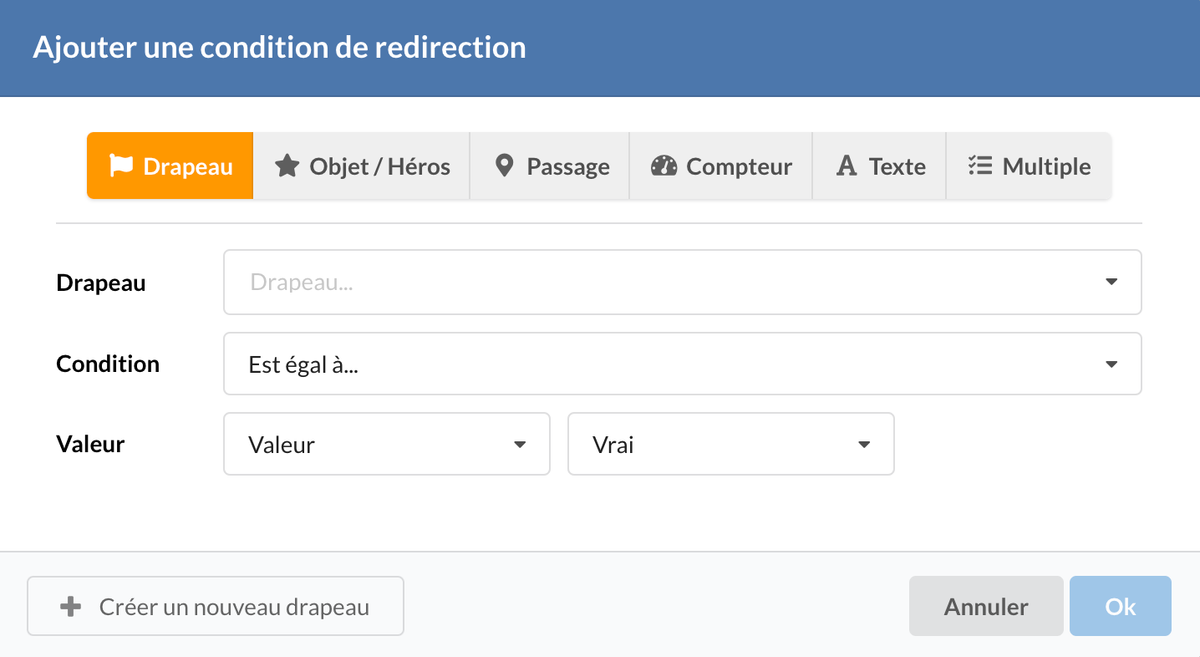
Task: Click the letter A icon for Texte
Action: [x=847, y=166]
